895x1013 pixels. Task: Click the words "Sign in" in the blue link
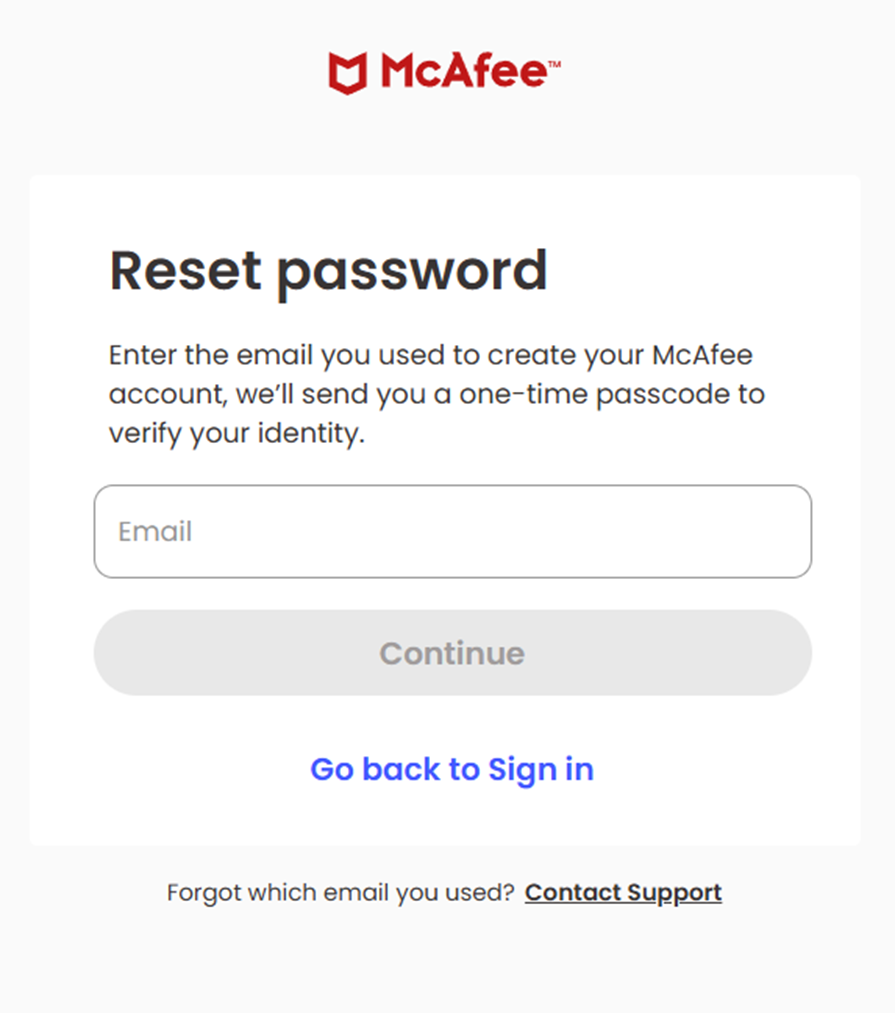click(541, 770)
